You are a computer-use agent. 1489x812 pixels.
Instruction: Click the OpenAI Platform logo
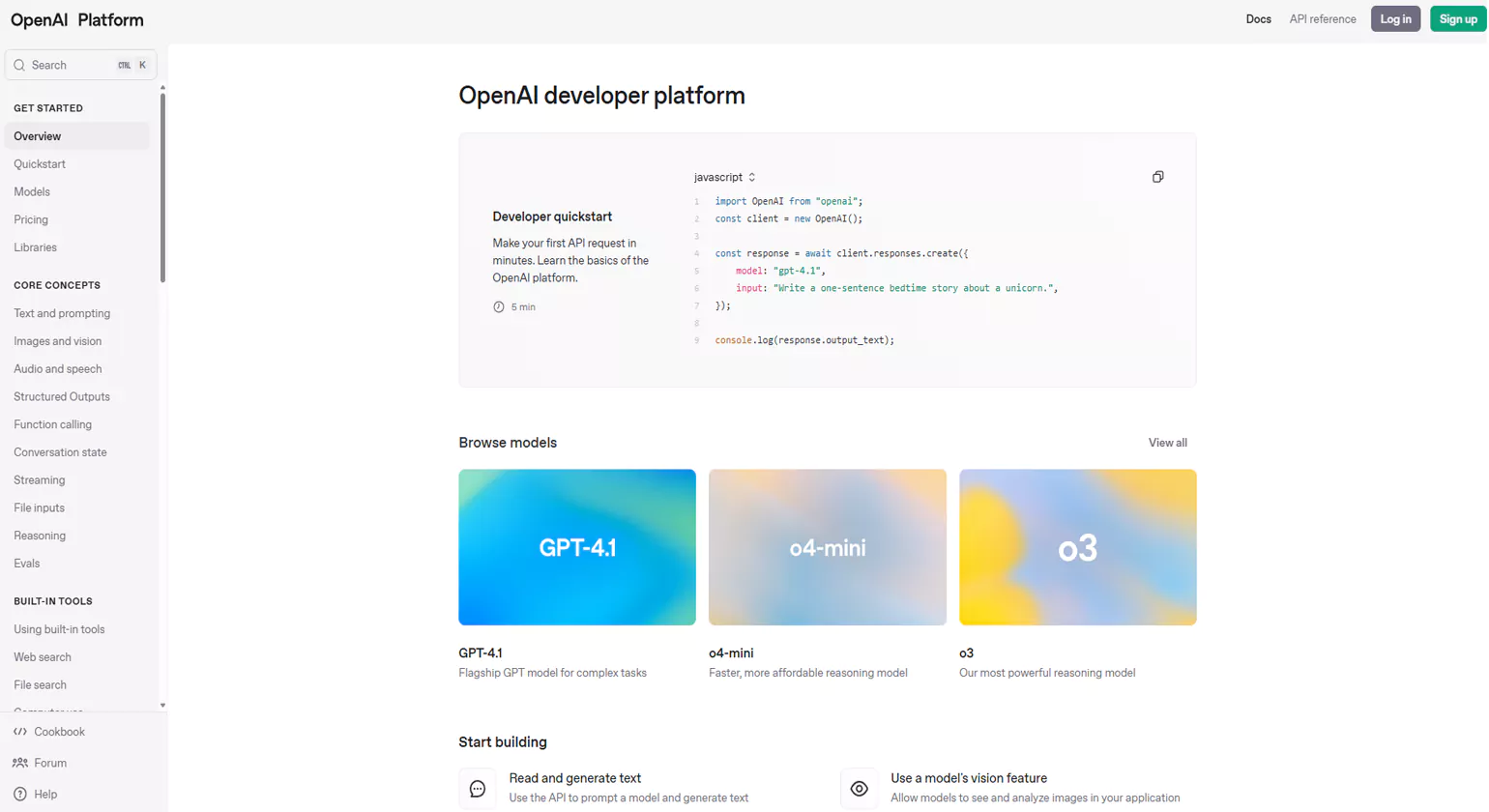pyautogui.click(x=75, y=18)
